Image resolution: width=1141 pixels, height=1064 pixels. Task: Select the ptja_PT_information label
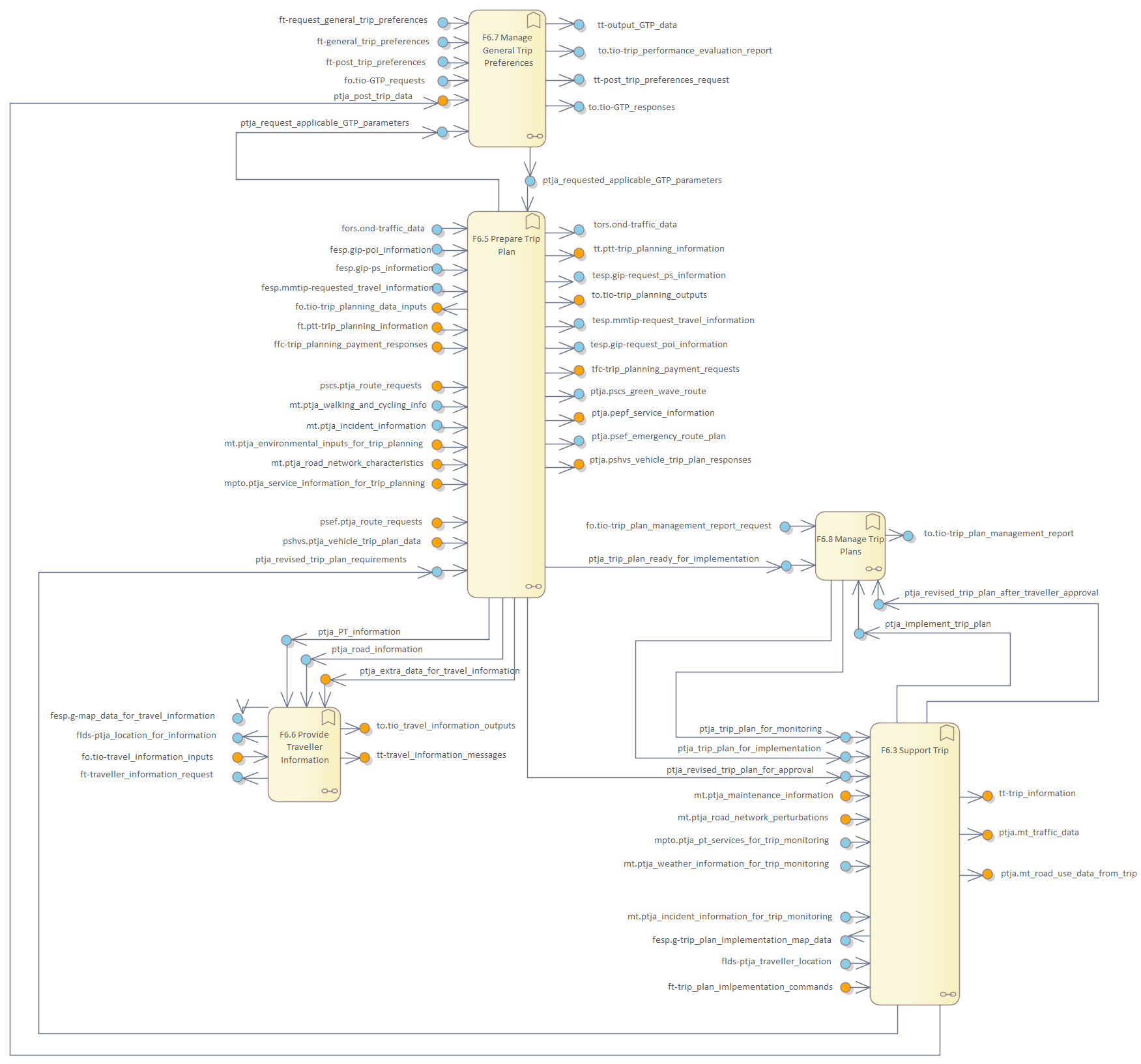click(359, 632)
